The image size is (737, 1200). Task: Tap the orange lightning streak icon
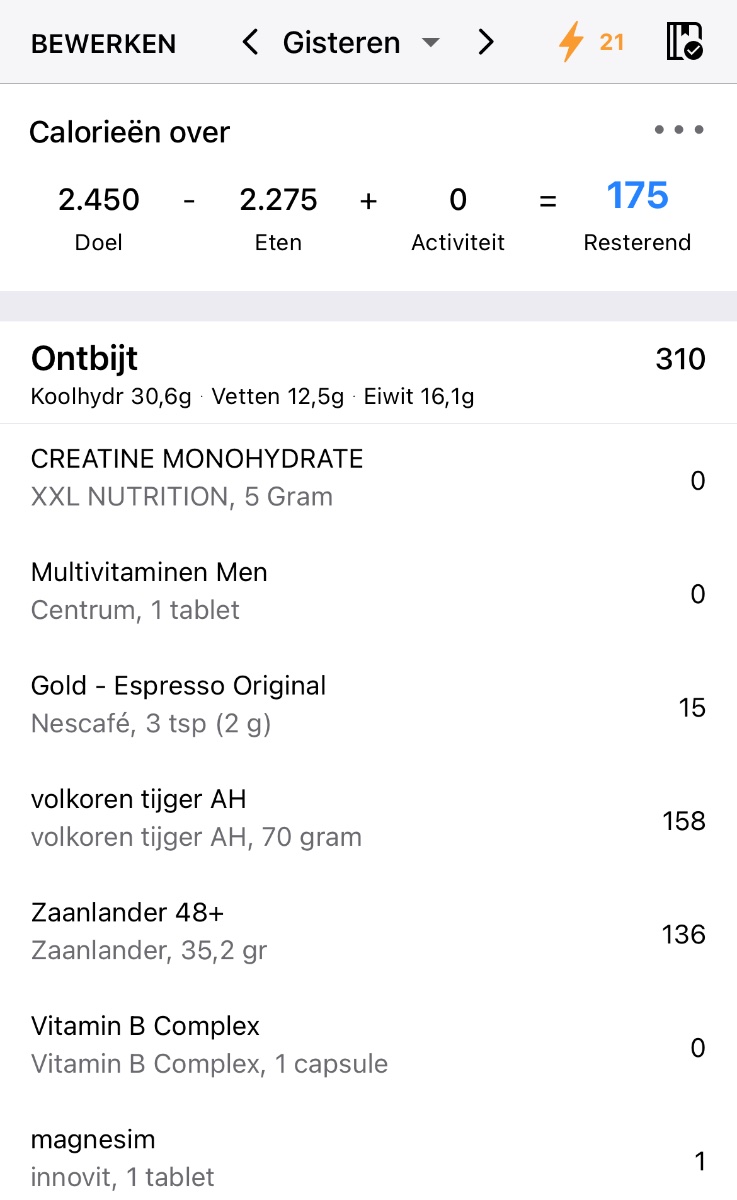(x=571, y=43)
